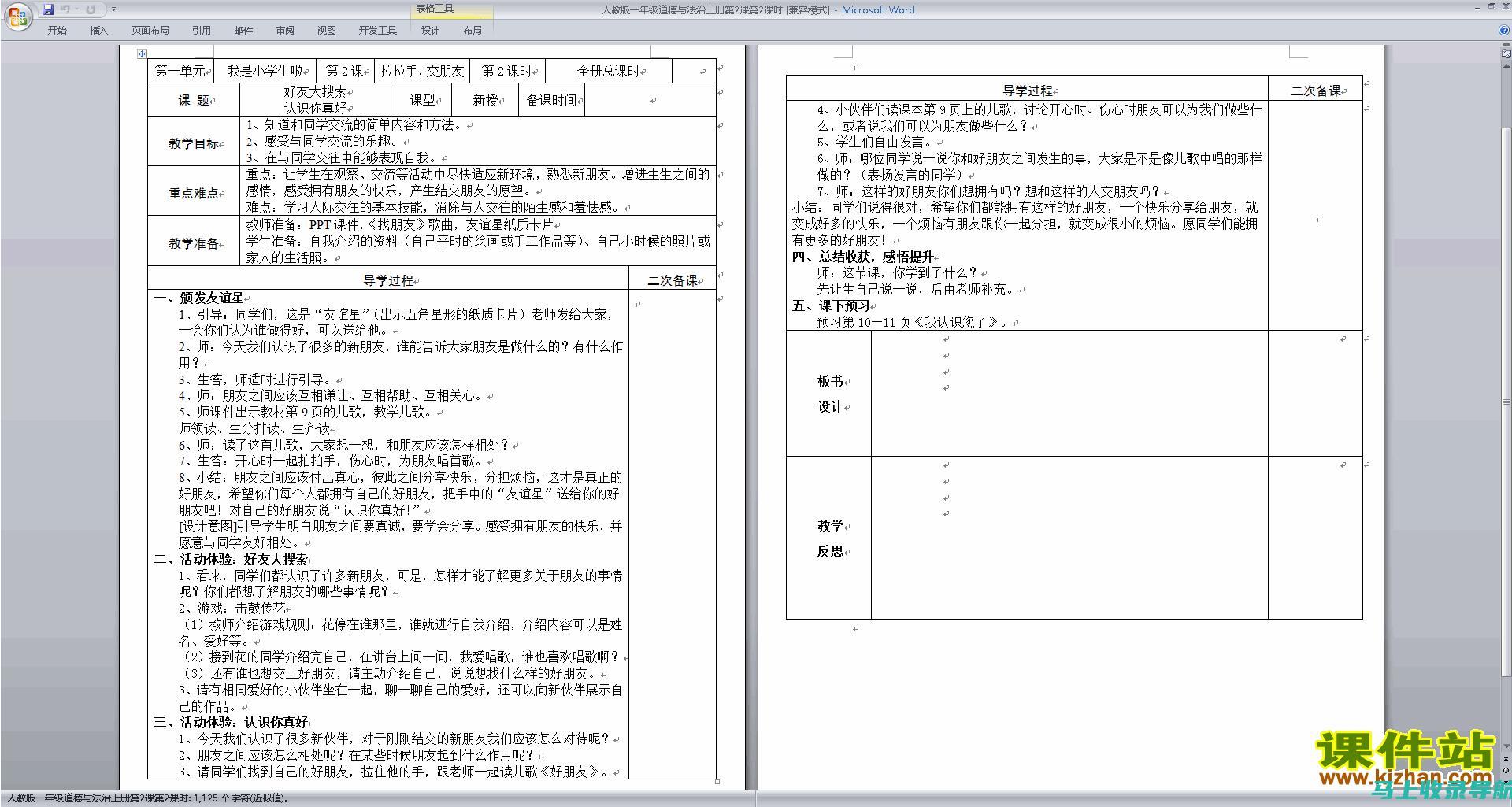
Task: Open the Office button menu
Action: click(17, 16)
